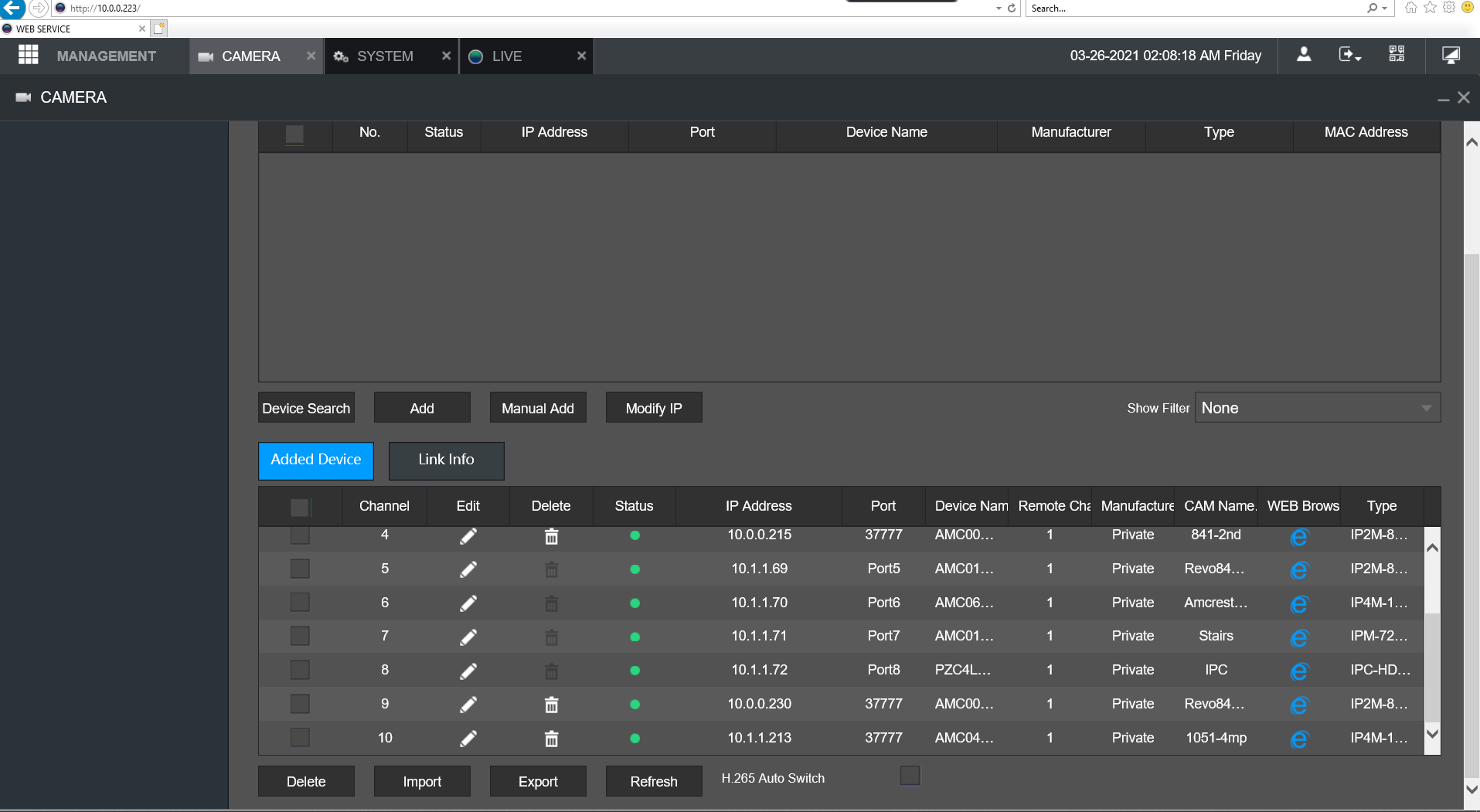Enable the H.265 Auto Switch checkbox
The width and height of the screenshot is (1480, 812).
click(910, 775)
